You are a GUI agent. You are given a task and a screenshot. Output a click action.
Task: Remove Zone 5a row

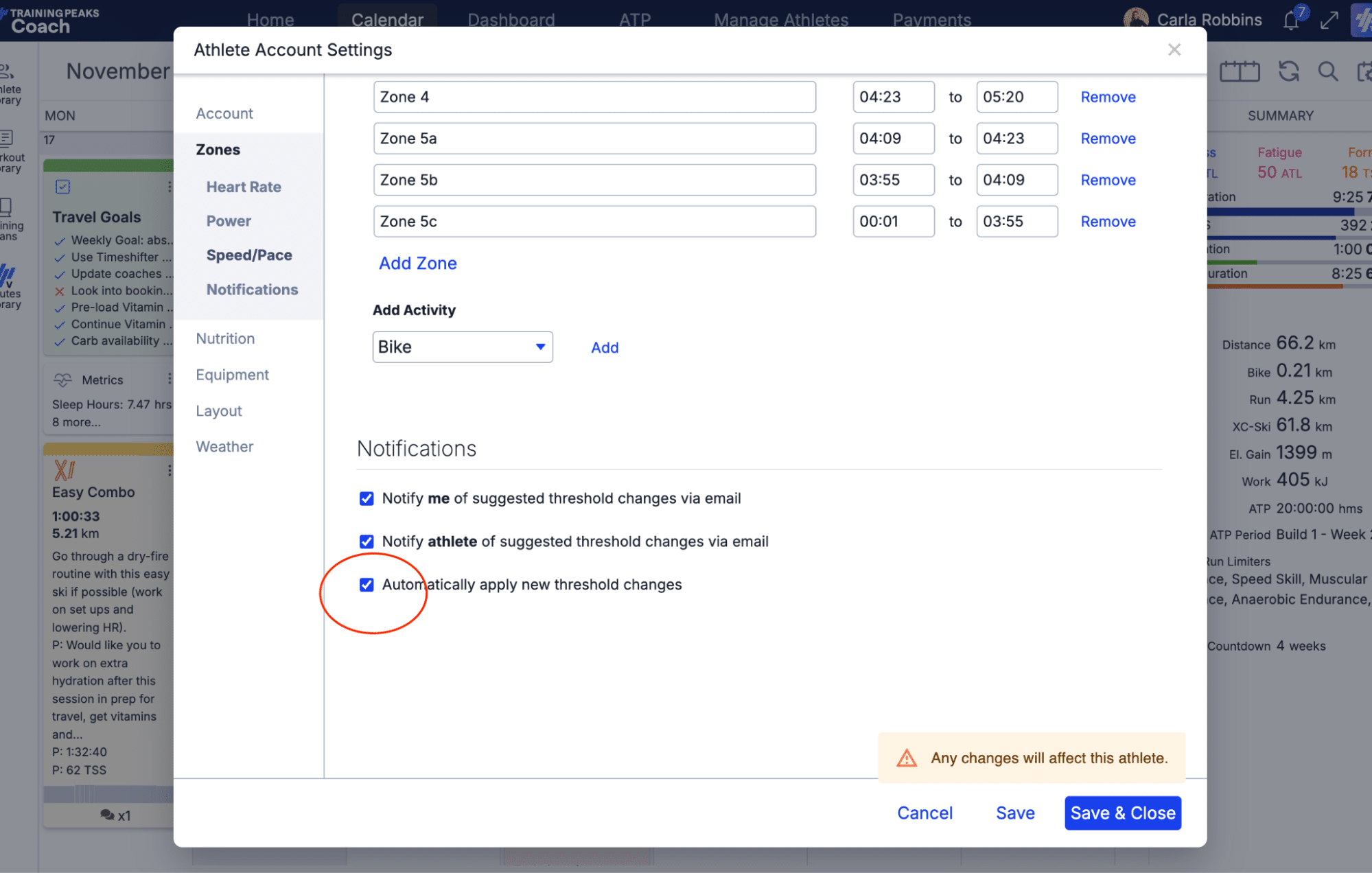1108,139
